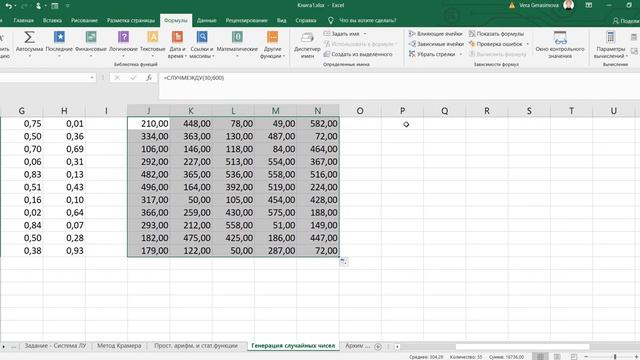Open the Date and Time functions library

177,44
